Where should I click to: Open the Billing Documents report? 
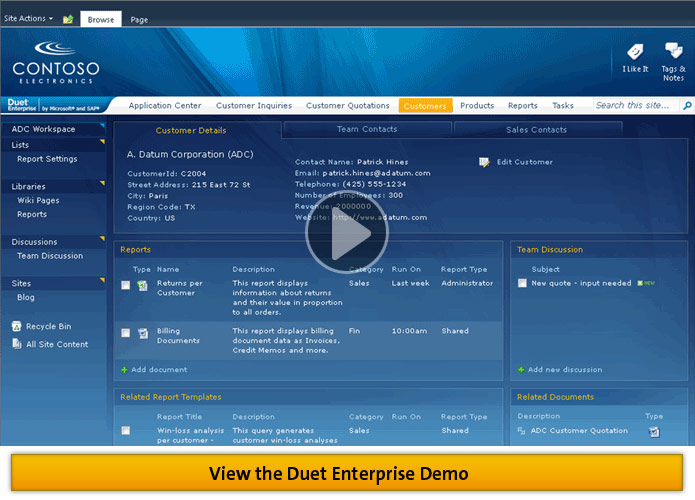point(178,336)
